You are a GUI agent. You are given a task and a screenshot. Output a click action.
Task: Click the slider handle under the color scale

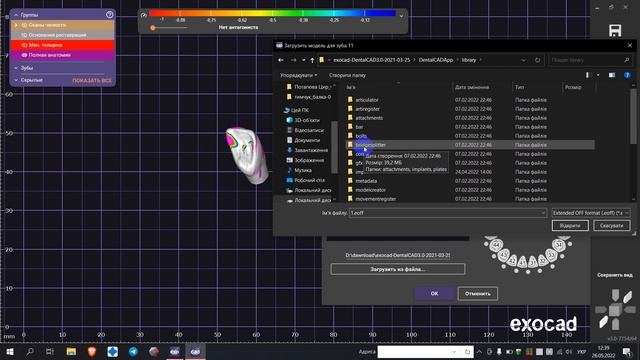[x=153, y=28]
